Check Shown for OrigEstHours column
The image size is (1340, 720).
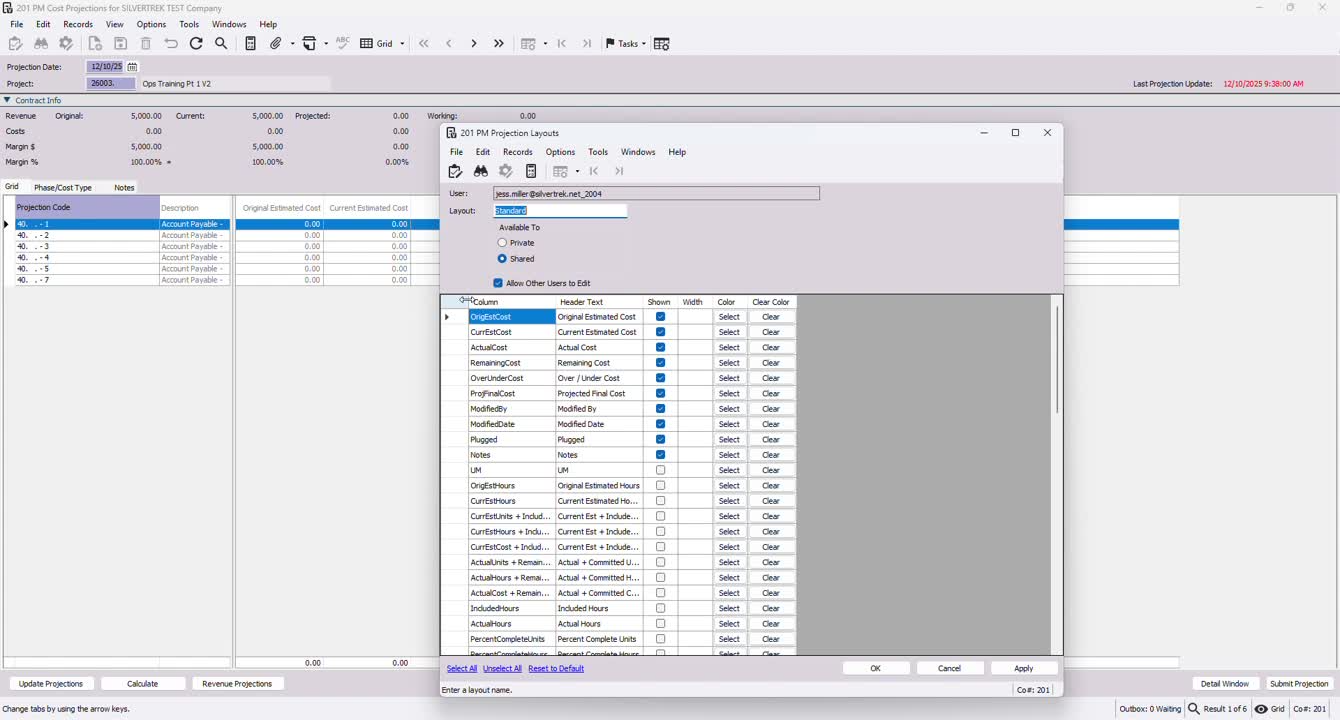(x=660, y=486)
